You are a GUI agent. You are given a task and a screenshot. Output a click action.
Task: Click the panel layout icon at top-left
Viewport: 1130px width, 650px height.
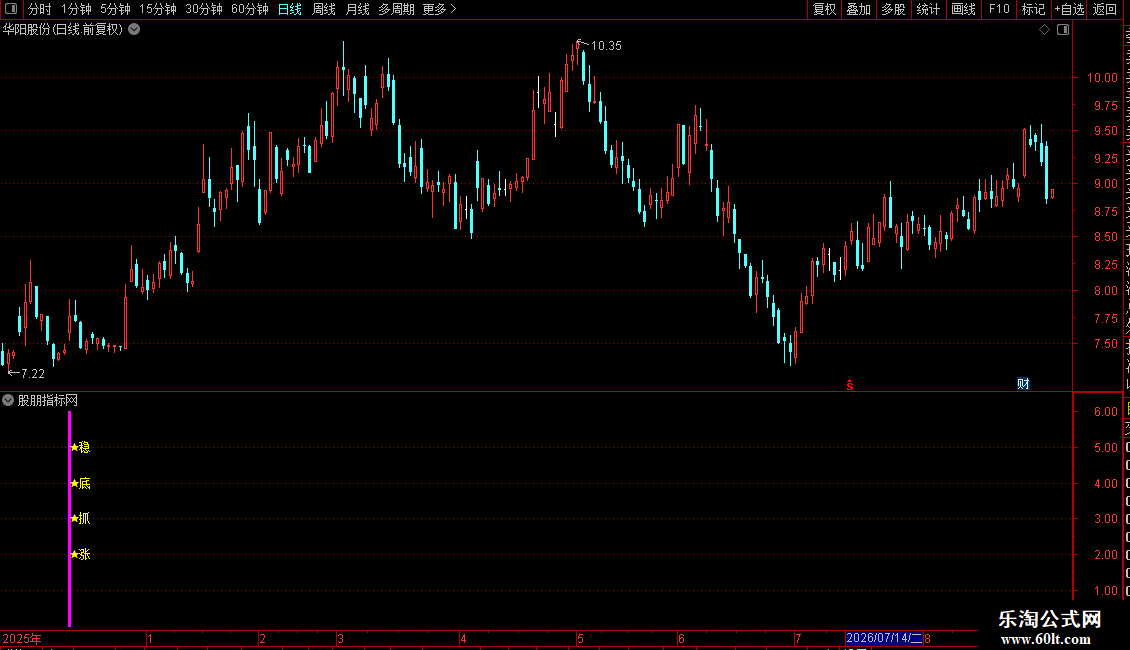click(11, 9)
